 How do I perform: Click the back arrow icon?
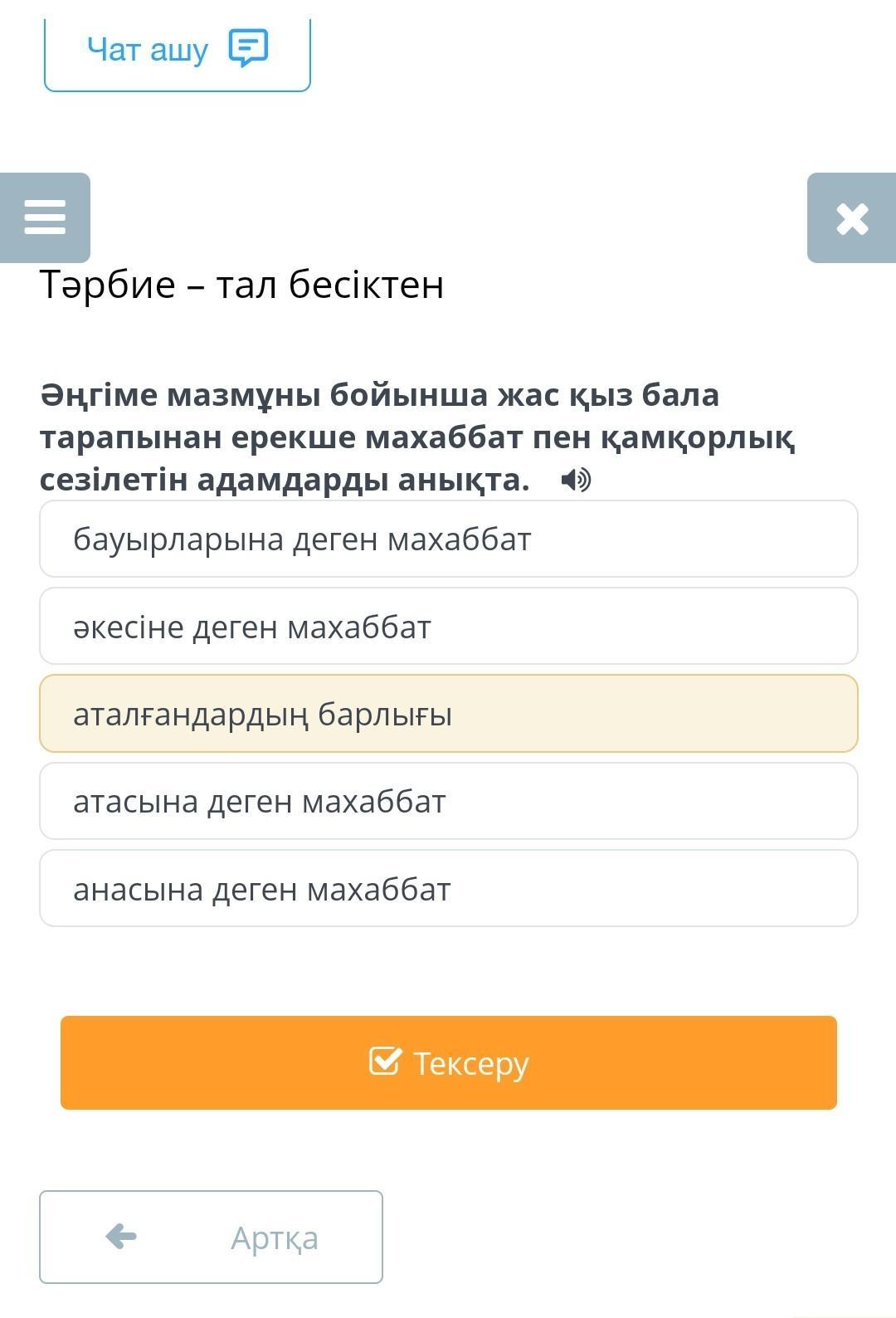pos(121,1236)
